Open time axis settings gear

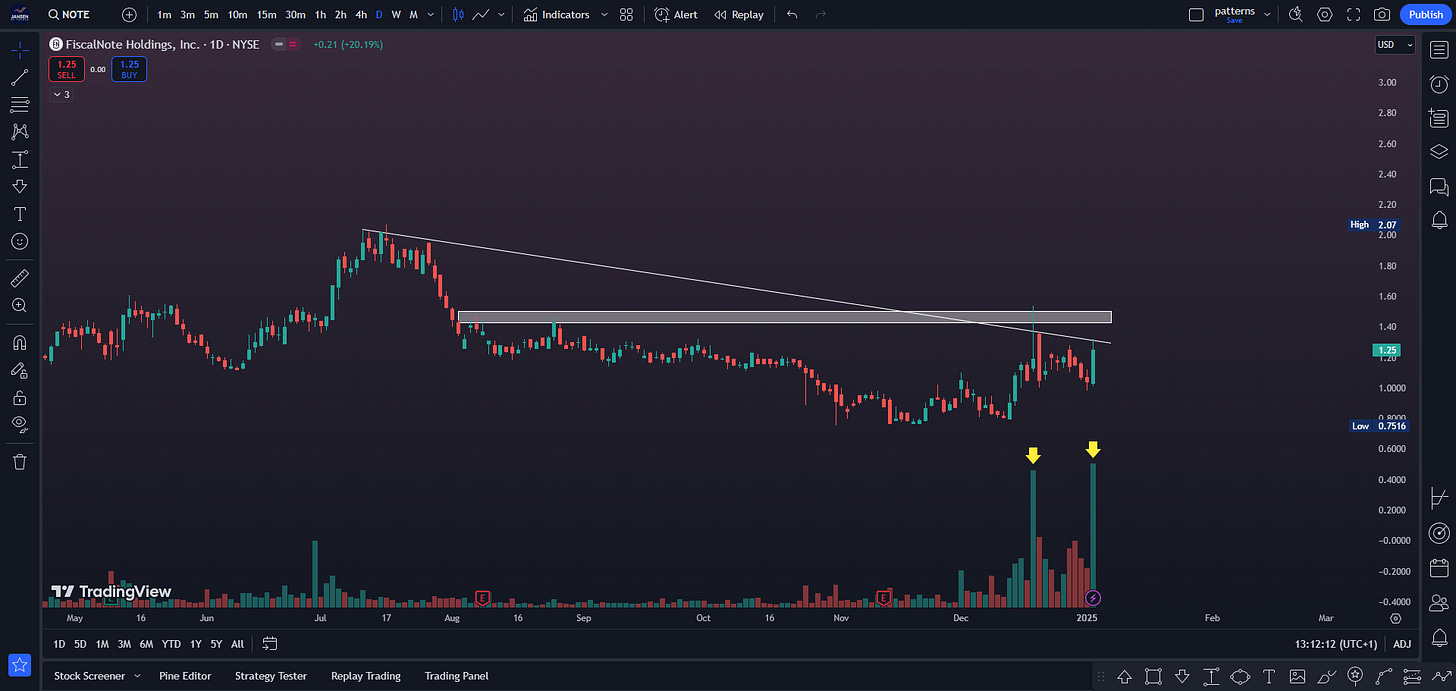pos(1395,618)
